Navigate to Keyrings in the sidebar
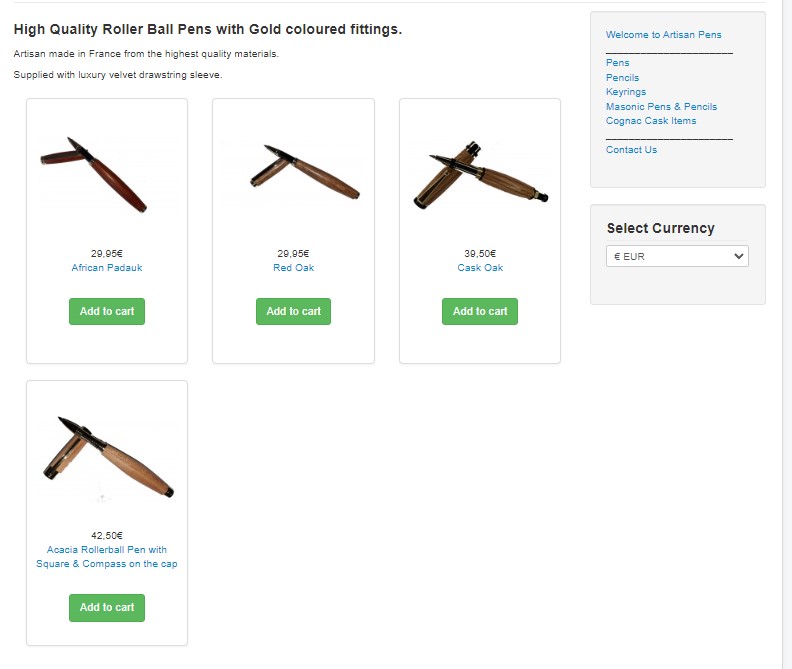The width and height of the screenshot is (792, 669). (626, 92)
